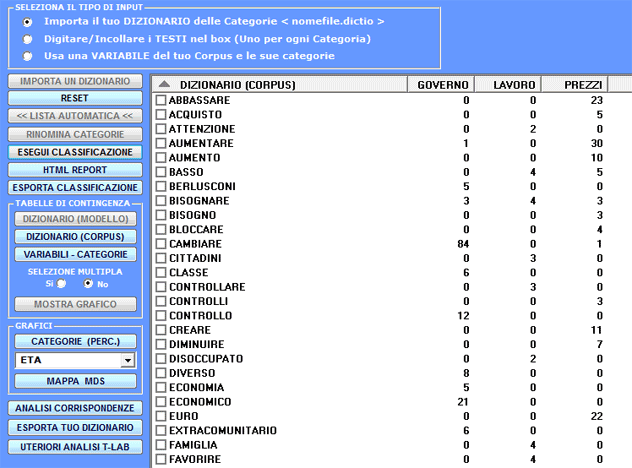Click MOSTRA GRAFICO button
This screenshot has height=468, width=632.
pos(75,304)
